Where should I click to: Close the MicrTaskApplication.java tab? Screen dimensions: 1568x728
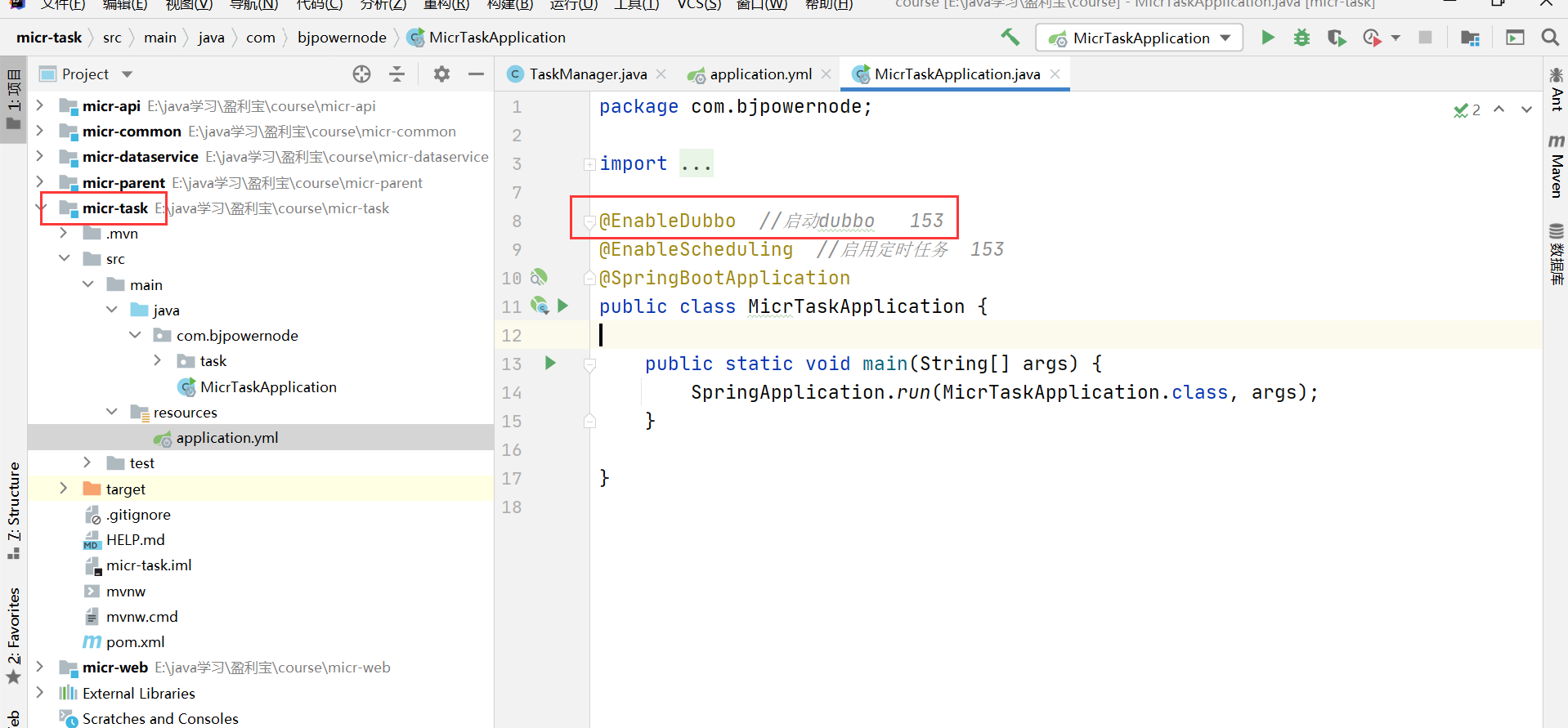coord(1055,74)
